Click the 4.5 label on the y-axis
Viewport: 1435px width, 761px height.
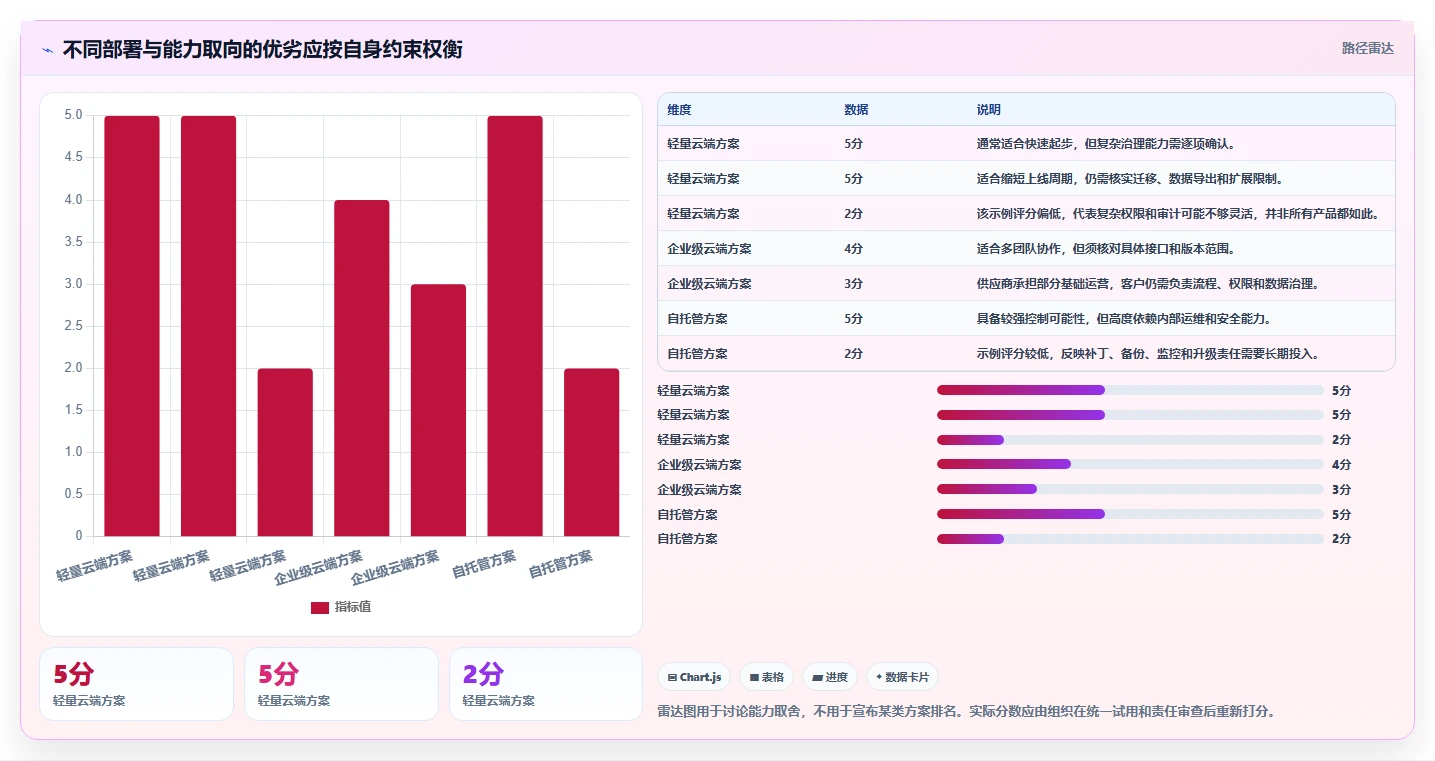pyautogui.click(x=74, y=157)
